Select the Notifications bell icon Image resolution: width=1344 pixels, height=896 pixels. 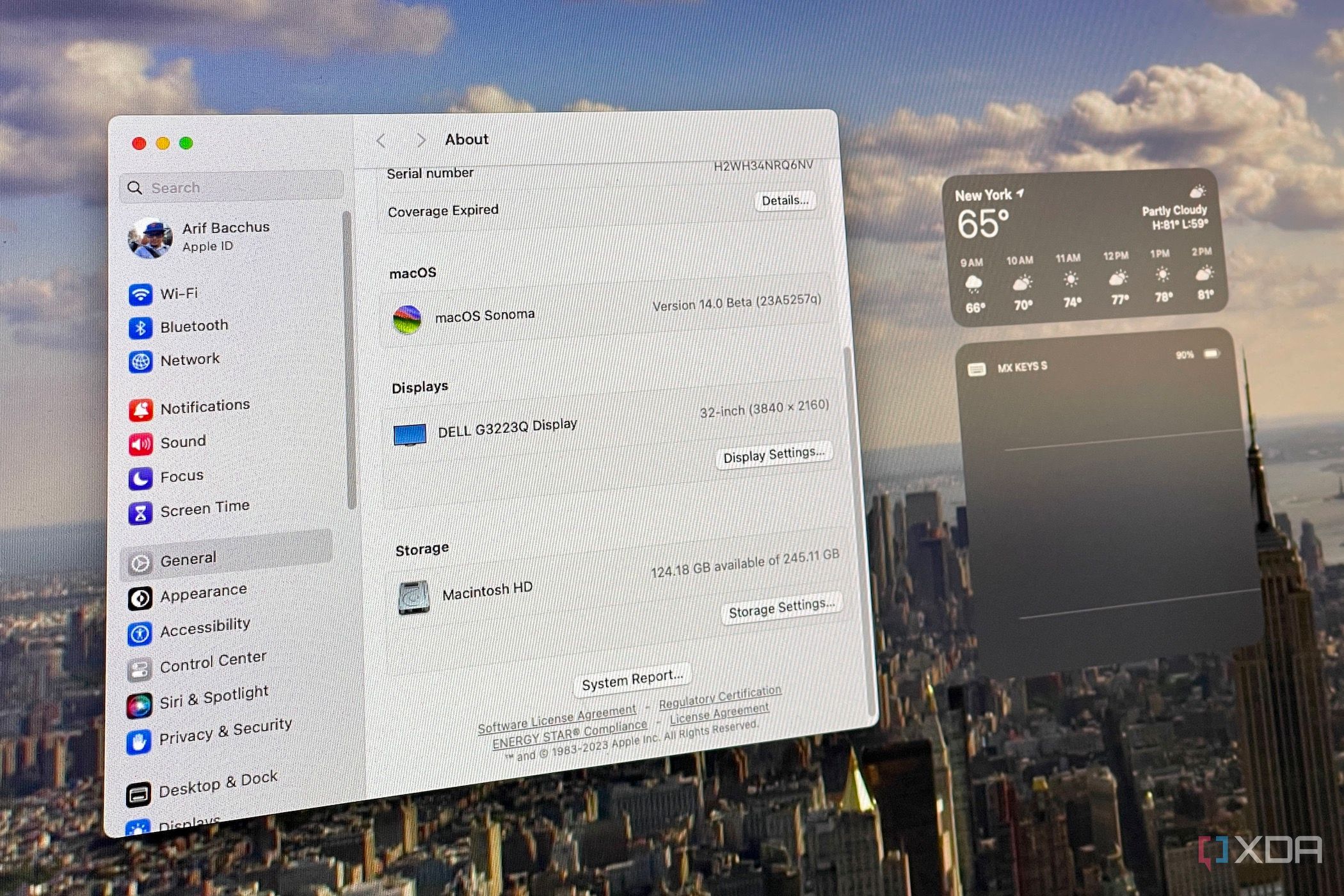142,406
